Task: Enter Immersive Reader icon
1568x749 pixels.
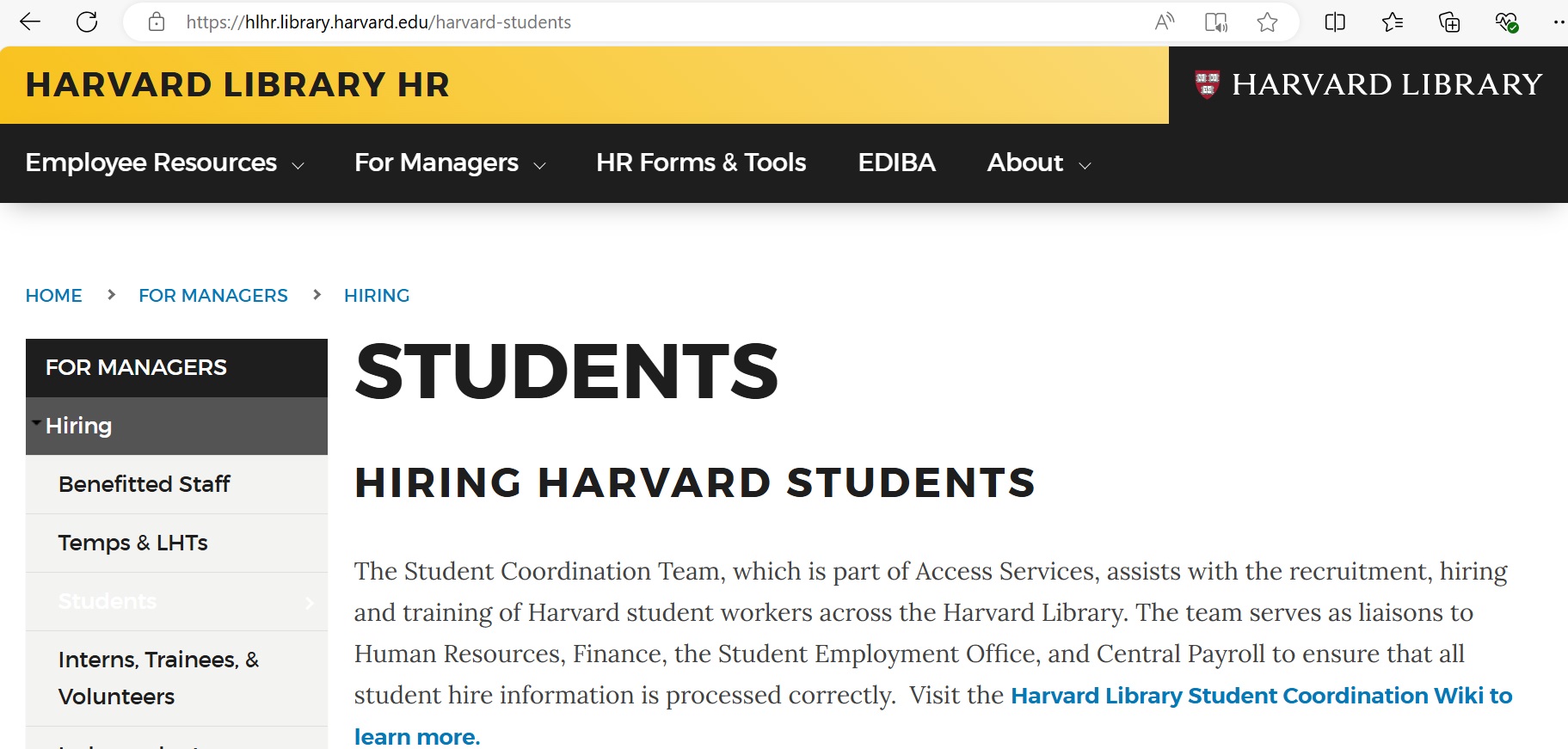Action: [x=1215, y=21]
